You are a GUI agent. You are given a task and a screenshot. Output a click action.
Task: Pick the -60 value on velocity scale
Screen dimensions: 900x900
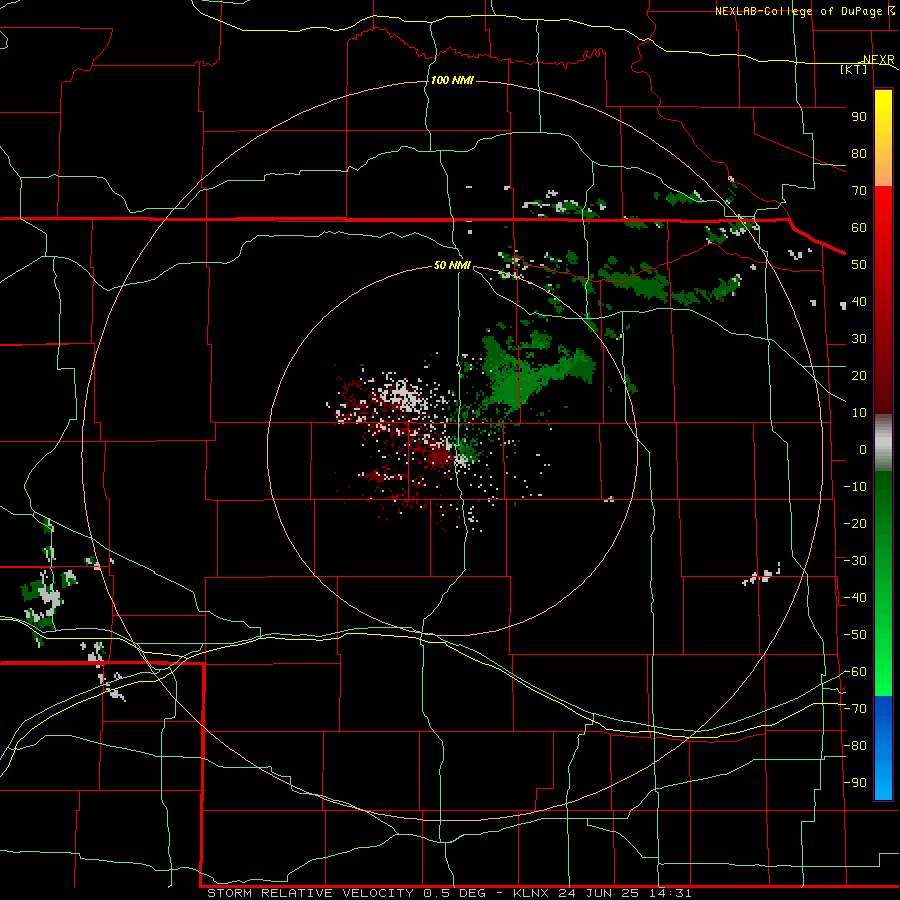[x=855, y=672]
